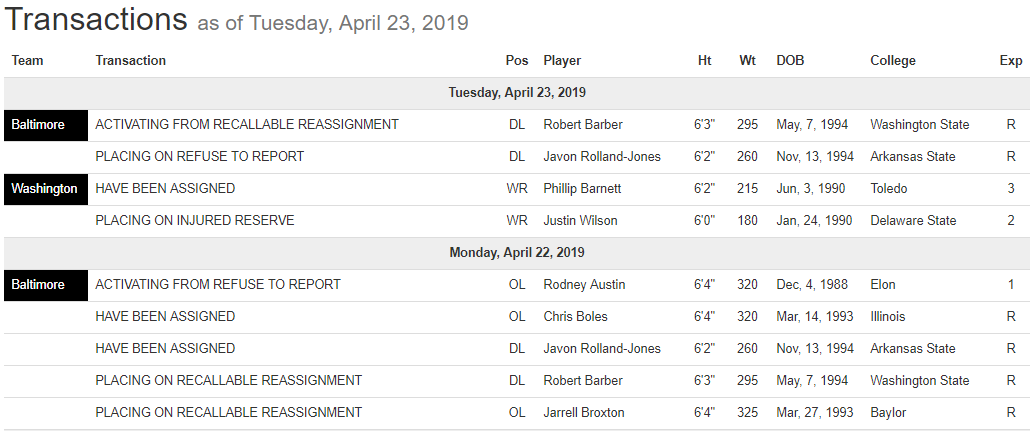Click the Player column header
Viewport: 1030px width, 431px height.
(x=562, y=61)
